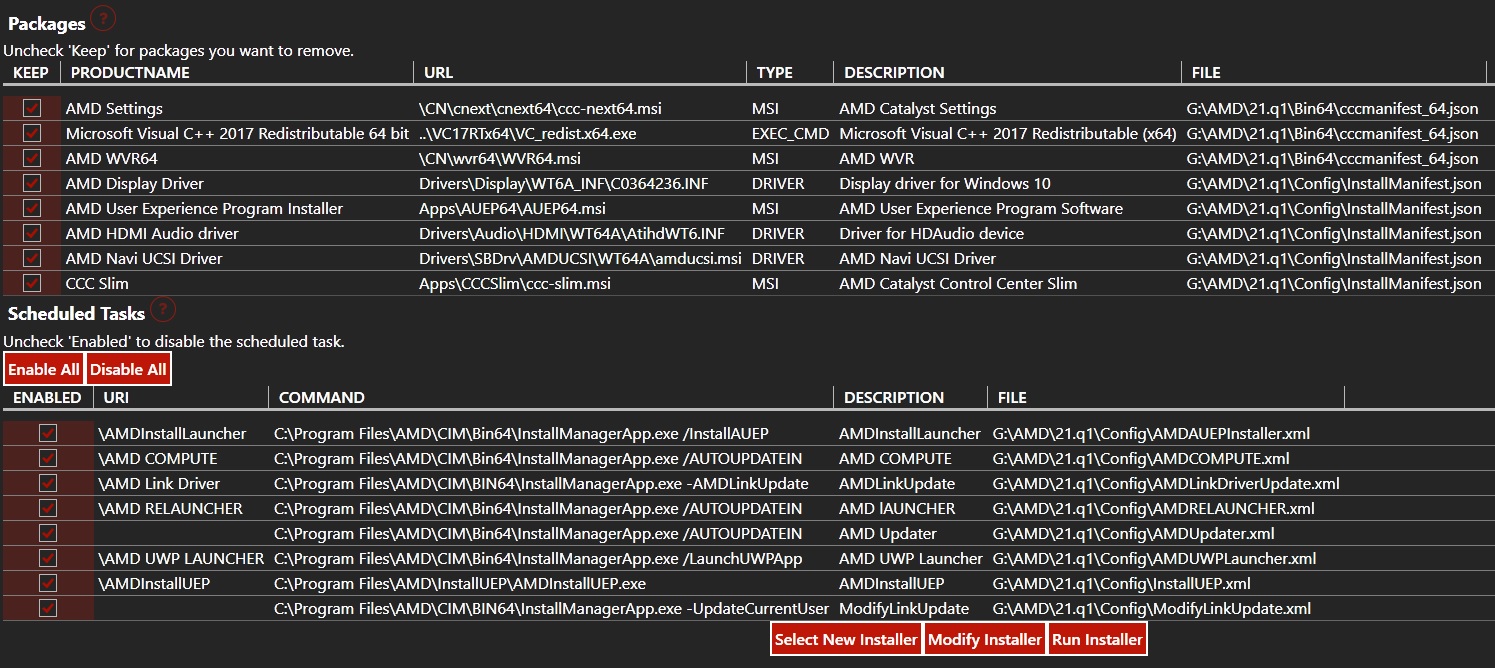Select the ModifyLinkUpdate.xml file cell
The image size is (1495, 668).
(x=1152, y=608)
